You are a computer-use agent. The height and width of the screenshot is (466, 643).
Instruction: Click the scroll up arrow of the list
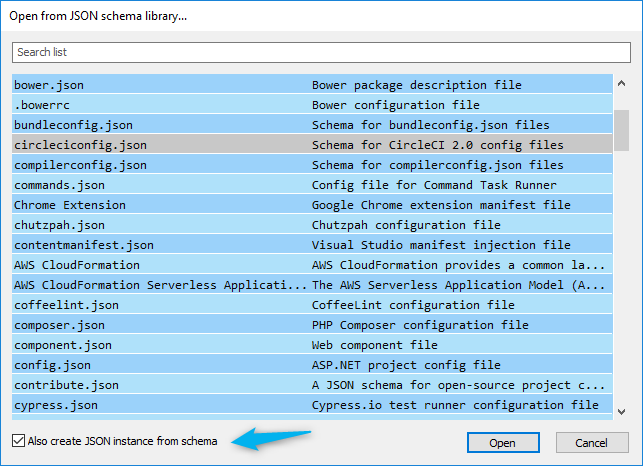pyautogui.click(x=622, y=84)
